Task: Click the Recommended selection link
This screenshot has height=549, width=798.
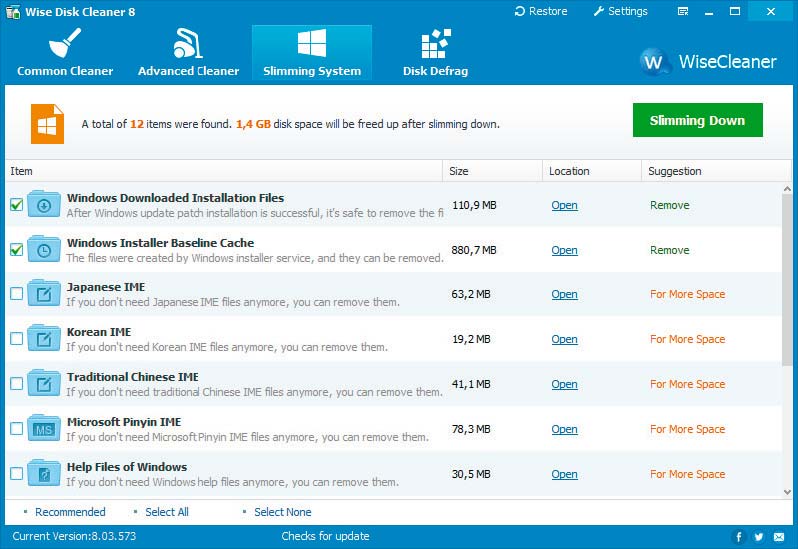Action: (70, 512)
